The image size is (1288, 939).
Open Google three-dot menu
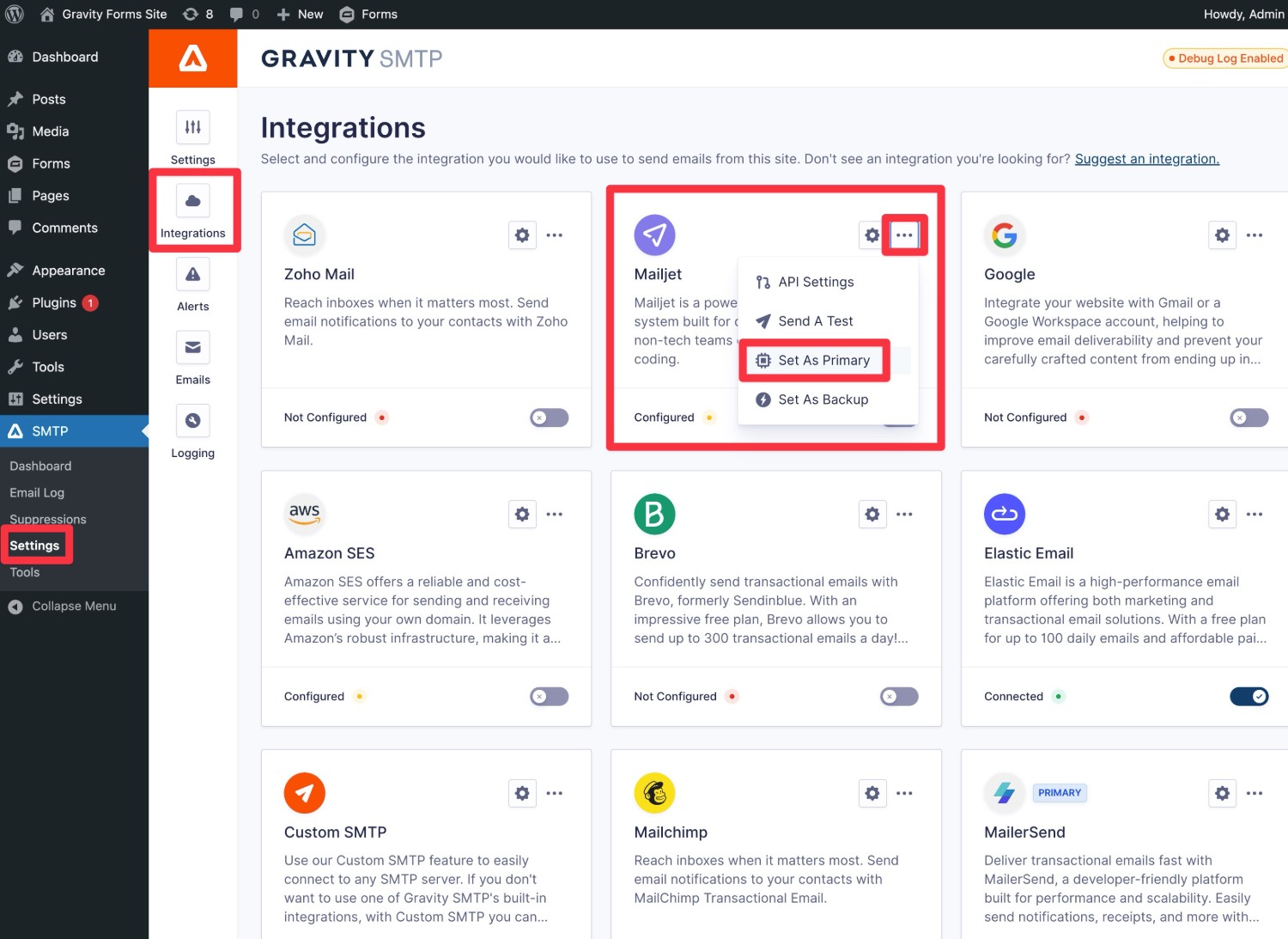1255,235
